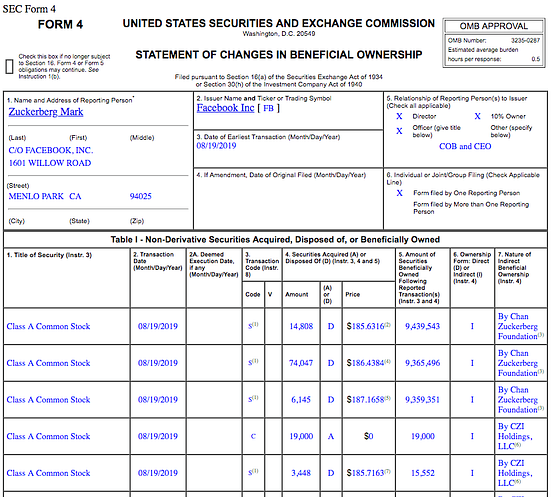This screenshot has width=552, height=497.
Task: Click the price $186.4384 cell
Action: click(369, 363)
